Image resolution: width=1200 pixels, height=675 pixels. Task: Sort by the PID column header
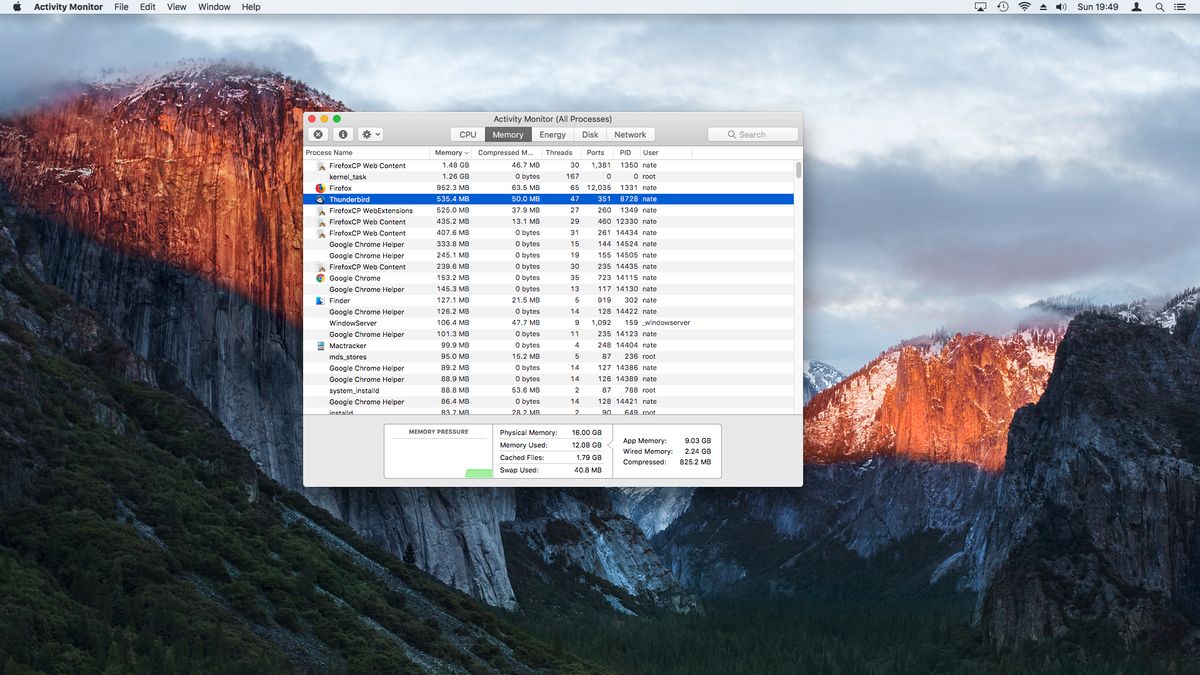click(624, 152)
